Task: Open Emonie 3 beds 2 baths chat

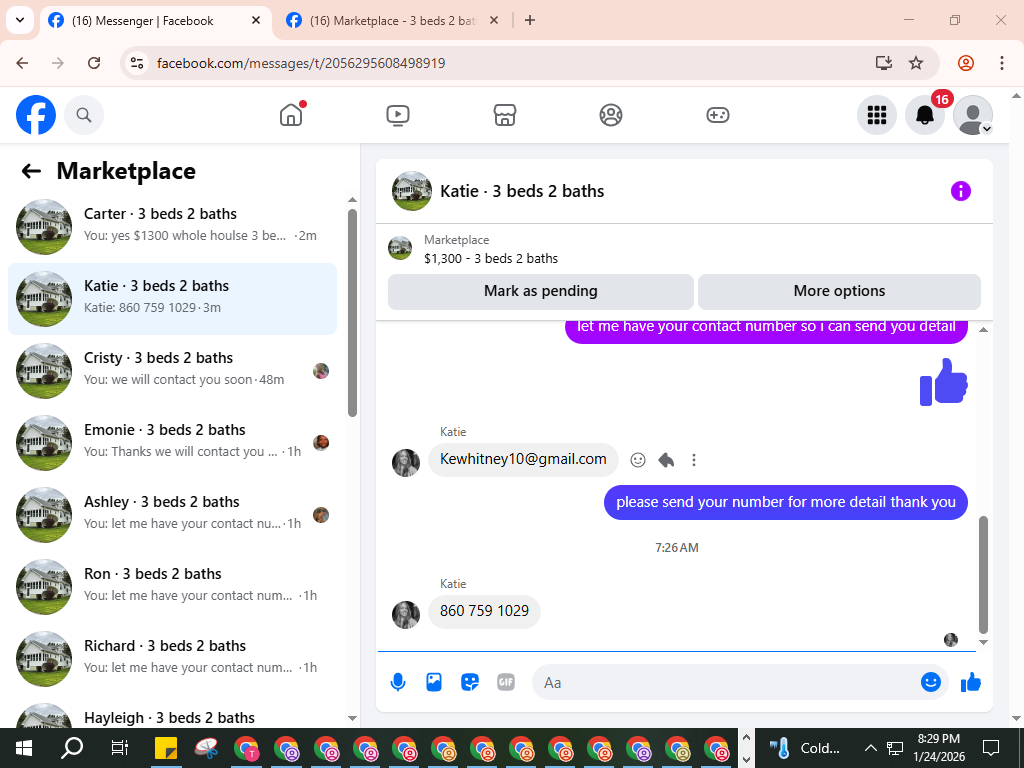Action: tap(172, 443)
